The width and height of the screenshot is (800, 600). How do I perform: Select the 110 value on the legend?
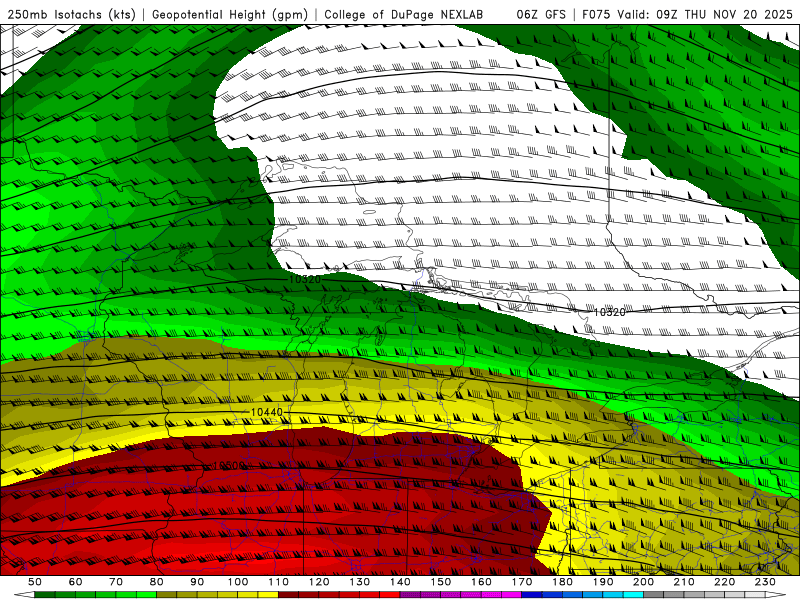pyautogui.click(x=279, y=582)
